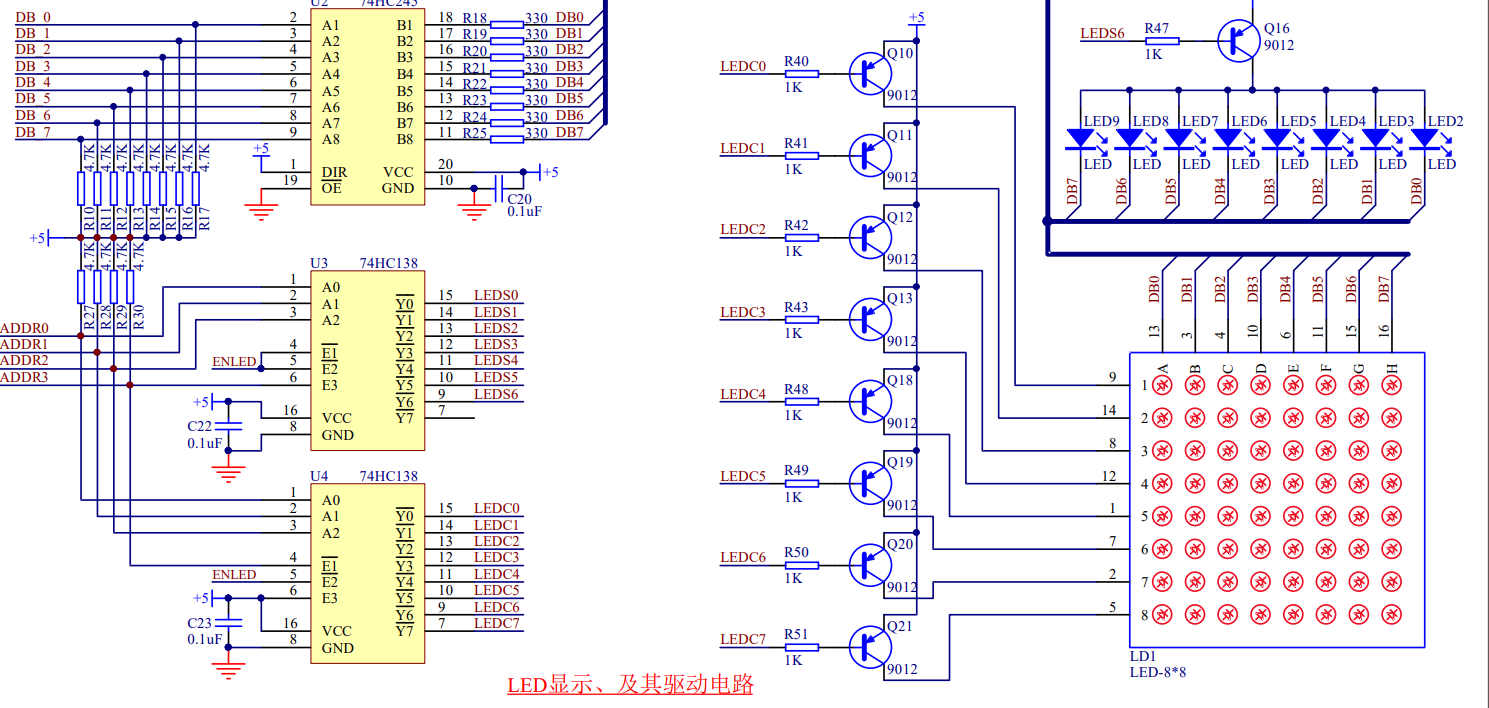Click the 'ADDR3' net label

[x=25, y=377]
